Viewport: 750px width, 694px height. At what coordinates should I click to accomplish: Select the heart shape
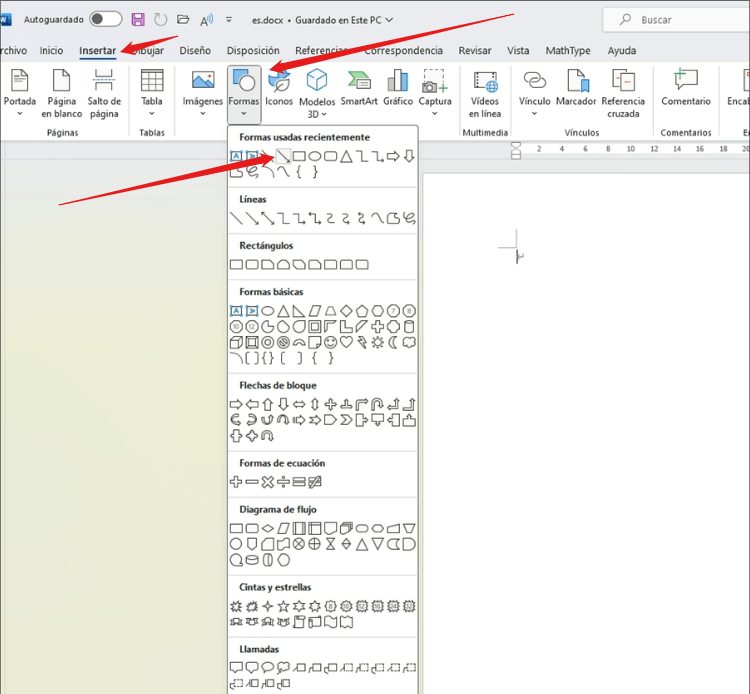tap(346, 342)
